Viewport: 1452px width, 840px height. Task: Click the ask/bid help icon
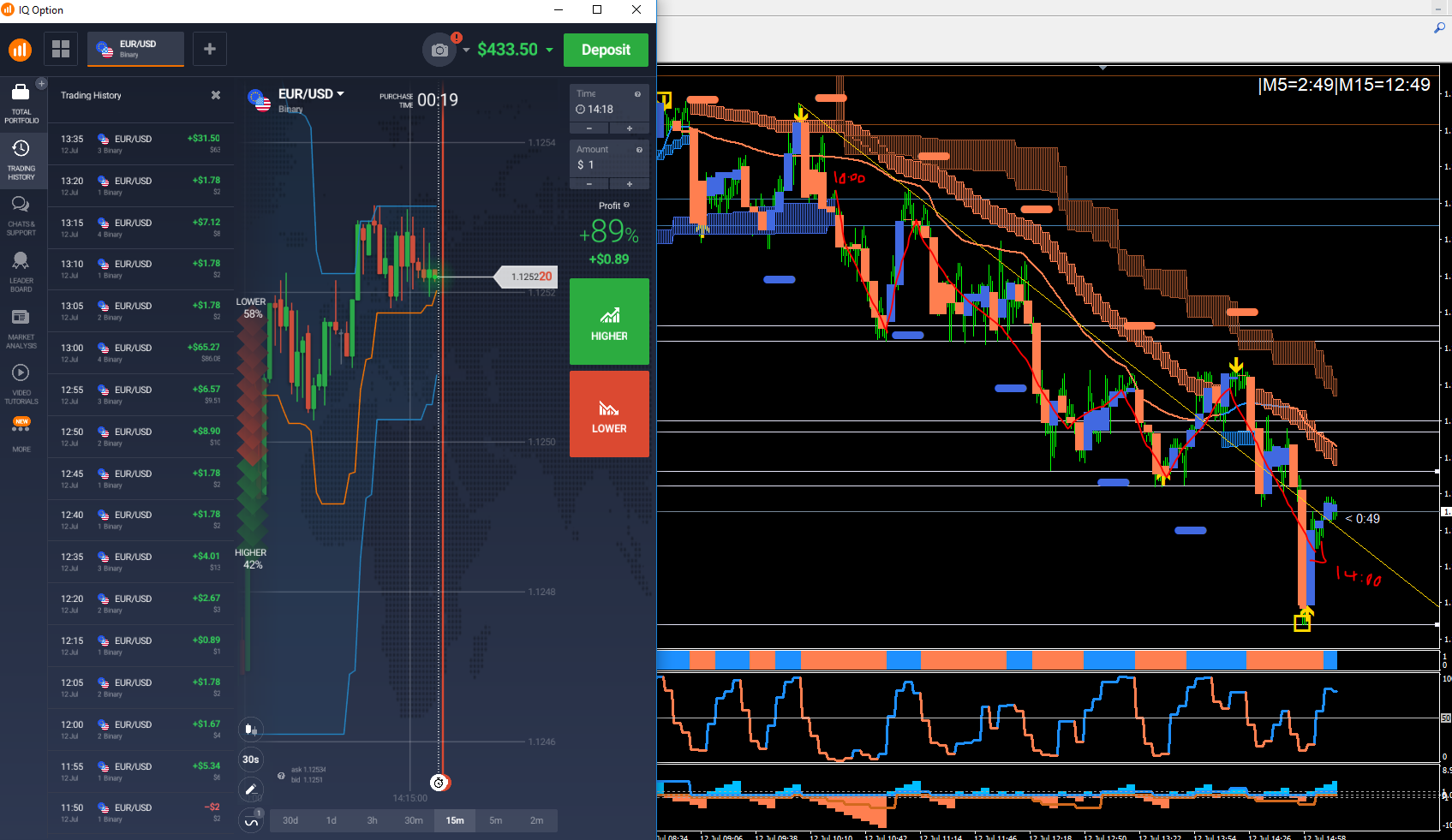[281, 776]
